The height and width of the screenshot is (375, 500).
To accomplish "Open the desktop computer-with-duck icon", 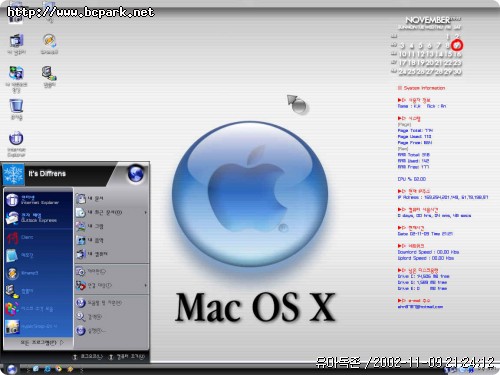I will [x=49, y=77].
